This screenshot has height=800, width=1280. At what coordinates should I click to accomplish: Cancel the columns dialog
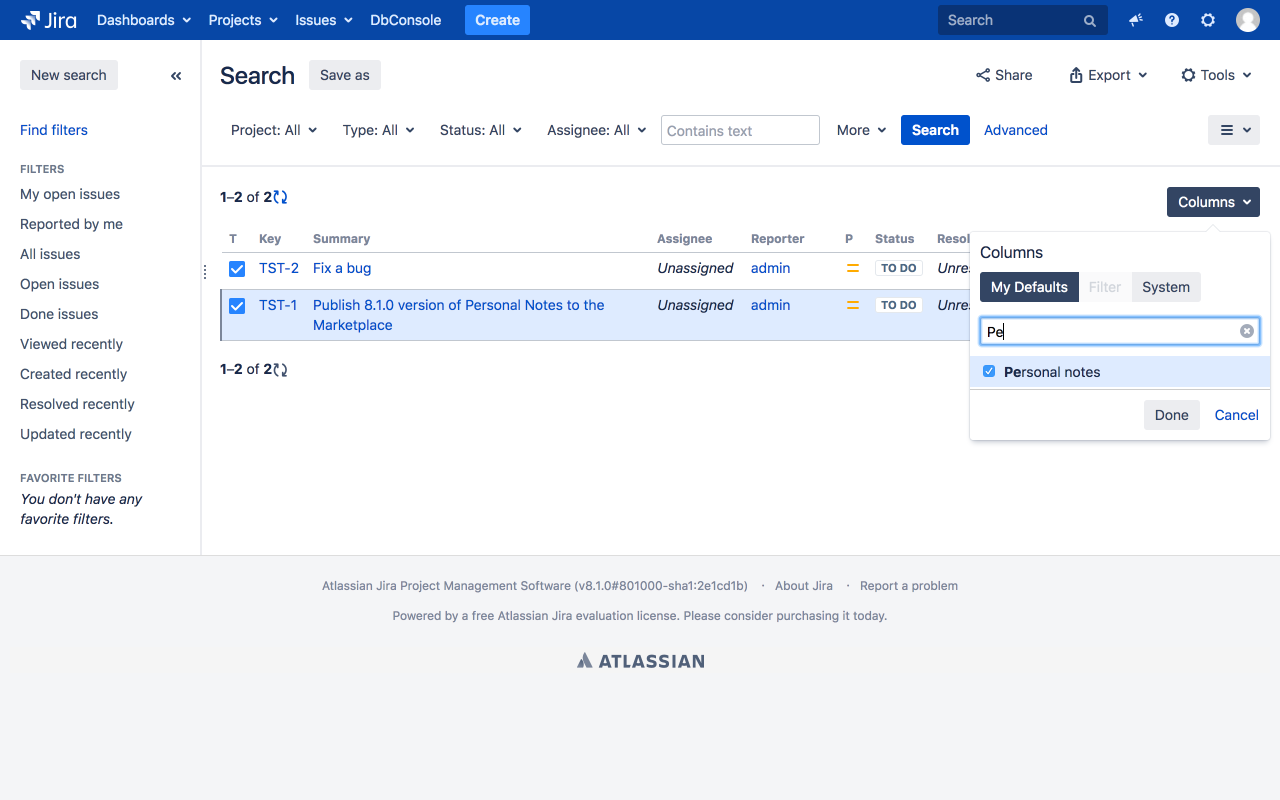click(x=1237, y=415)
